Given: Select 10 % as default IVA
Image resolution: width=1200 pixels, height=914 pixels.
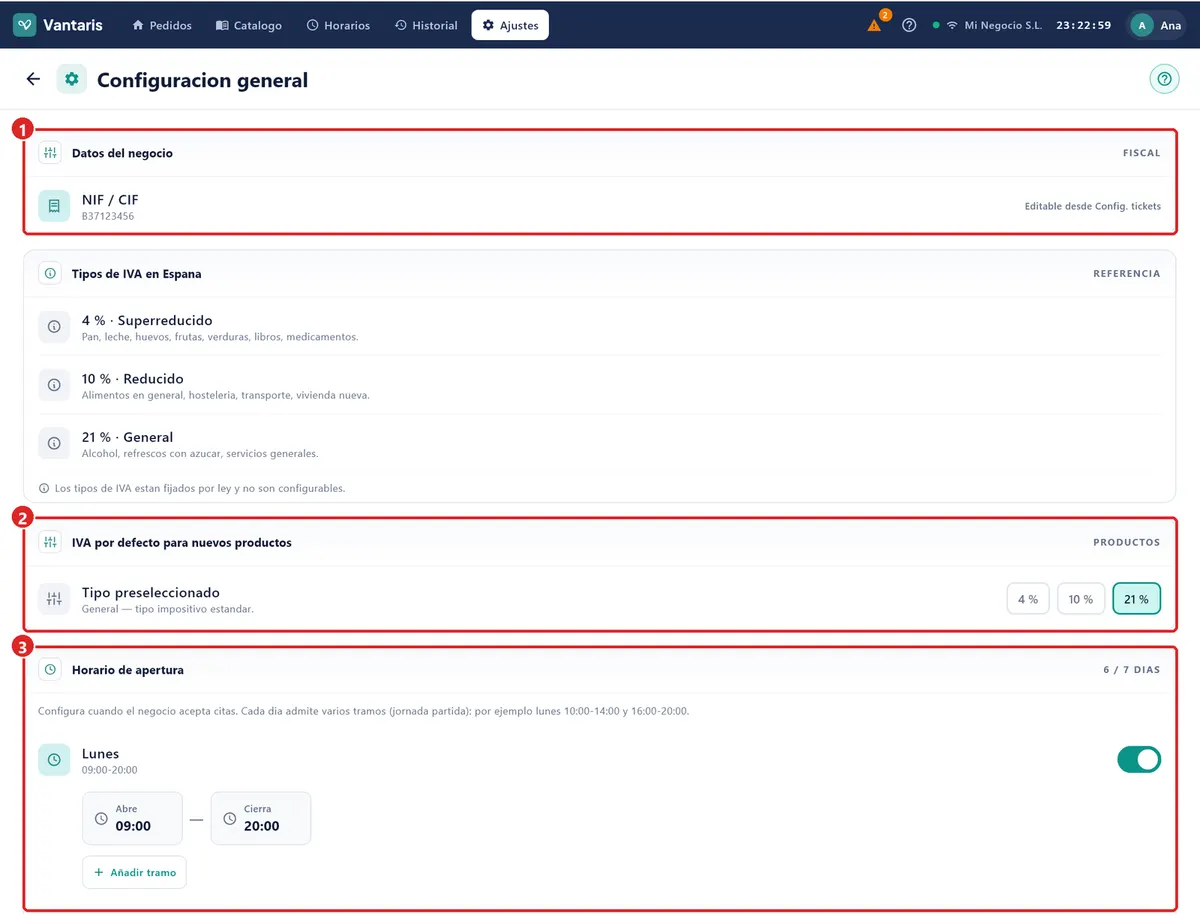Looking at the screenshot, I should [1081, 599].
